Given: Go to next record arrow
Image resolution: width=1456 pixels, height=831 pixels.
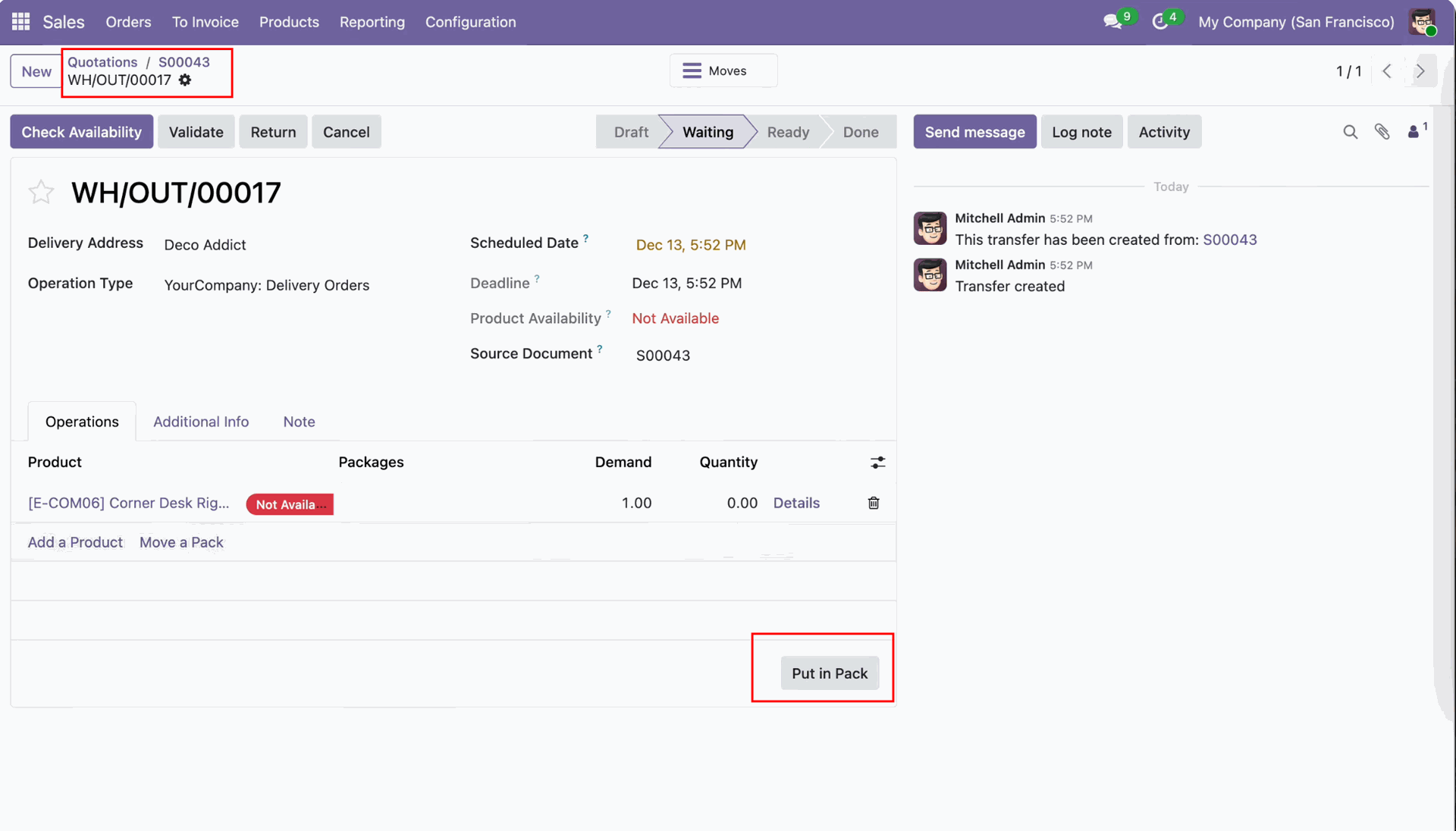Looking at the screenshot, I should coord(1420,71).
